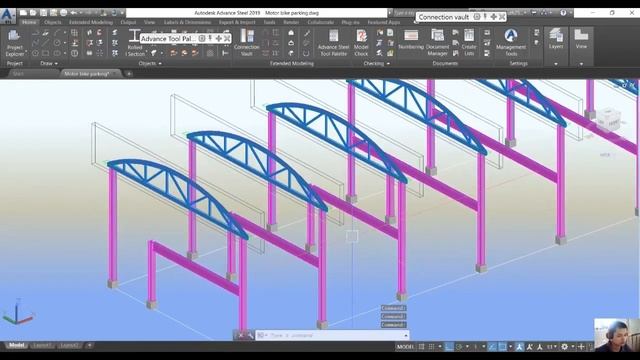Toggle polar tracking in status bar
The width and height of the screenshot is (640, 360).
click(x=459, y=347)
